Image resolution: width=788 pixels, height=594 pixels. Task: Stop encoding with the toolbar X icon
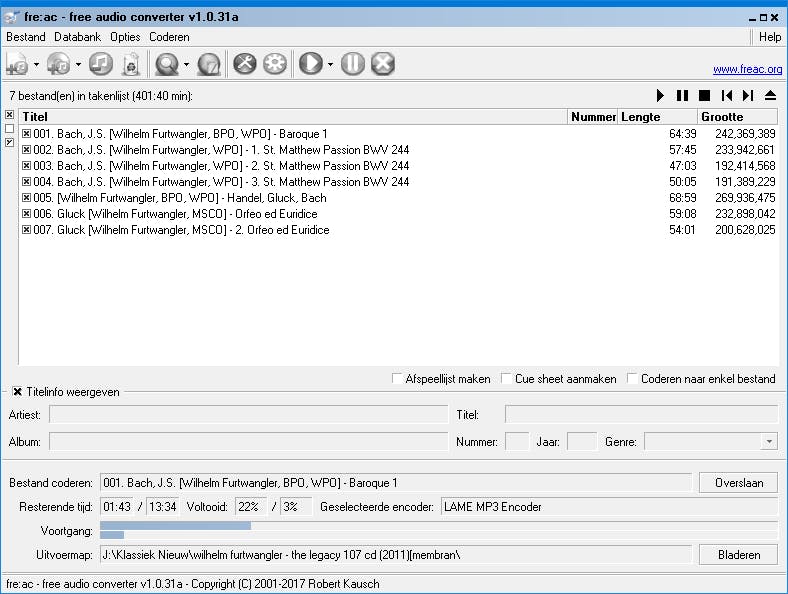[383, 64]
